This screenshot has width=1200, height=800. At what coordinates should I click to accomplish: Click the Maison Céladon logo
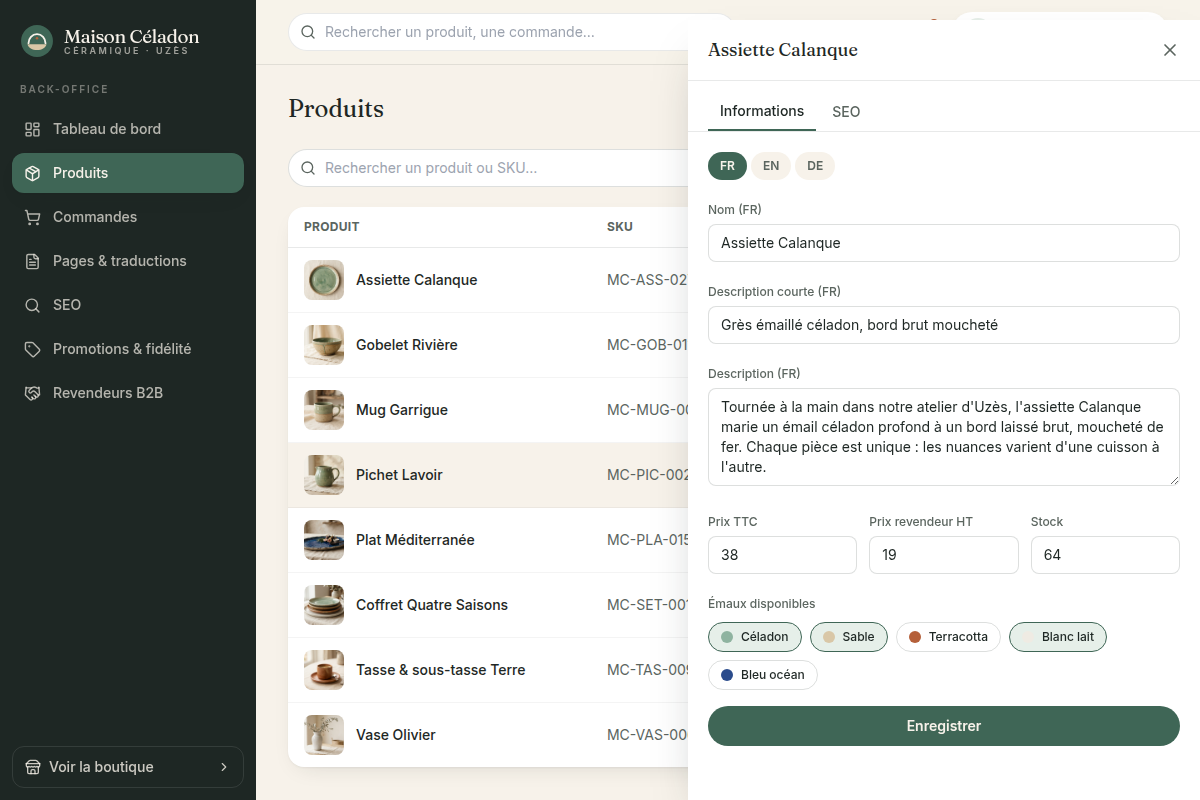click(37, 41)
